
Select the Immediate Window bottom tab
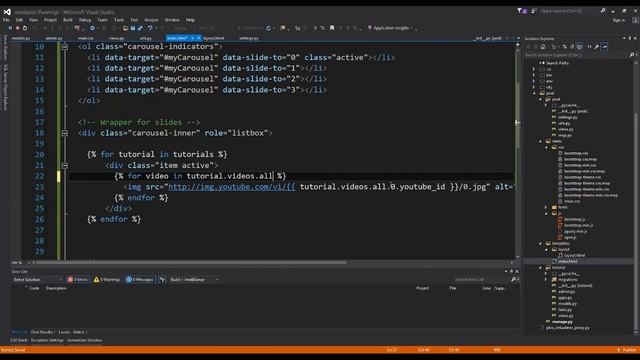84,340
